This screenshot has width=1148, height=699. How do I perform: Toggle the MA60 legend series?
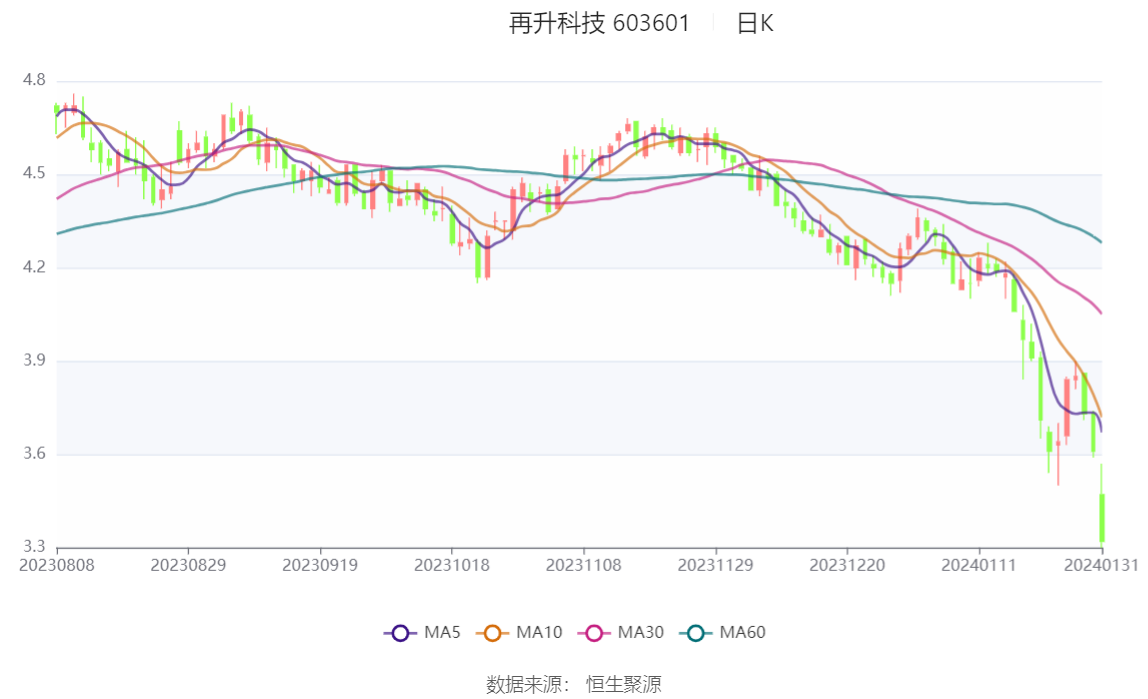pyautogui.click(x=723, y=632)
